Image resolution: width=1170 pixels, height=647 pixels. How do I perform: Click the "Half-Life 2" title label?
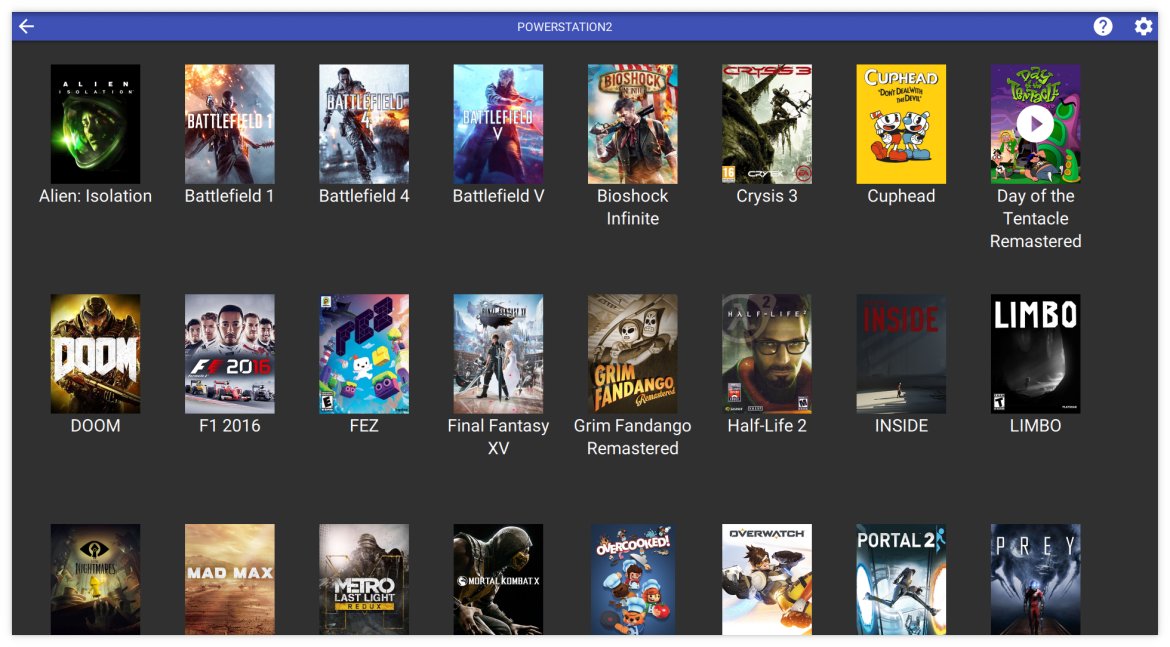point(767,426)
